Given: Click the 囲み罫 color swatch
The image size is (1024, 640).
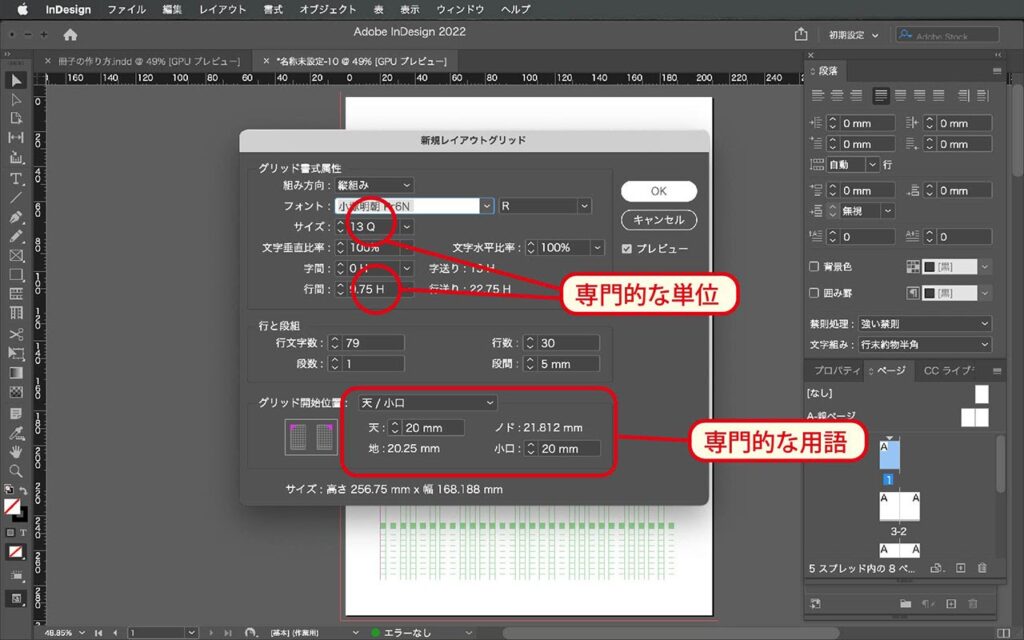Looking at the screenshot, I should 949,293.
